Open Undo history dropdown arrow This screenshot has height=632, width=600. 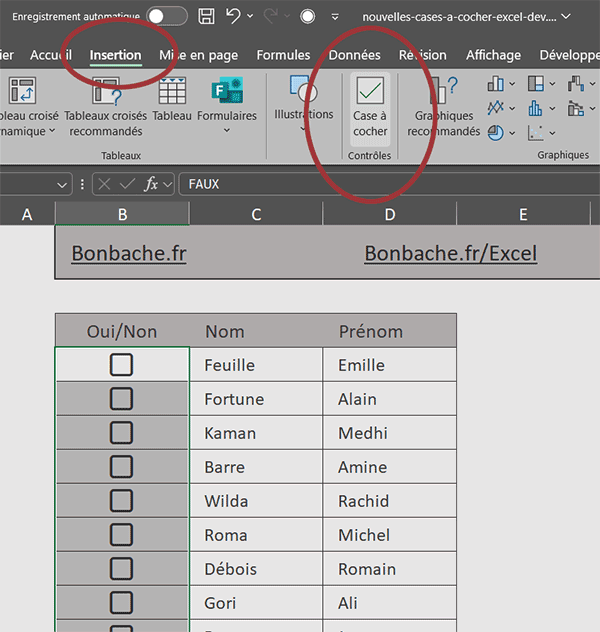click(250, 16)
